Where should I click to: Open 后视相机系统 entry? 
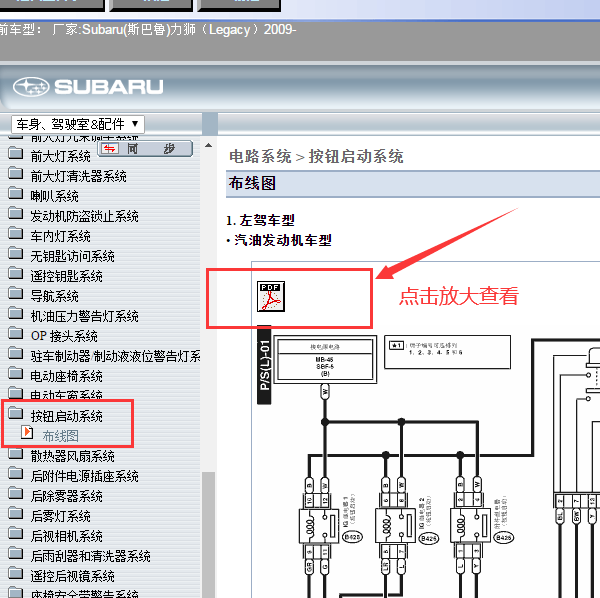(67, 536)
